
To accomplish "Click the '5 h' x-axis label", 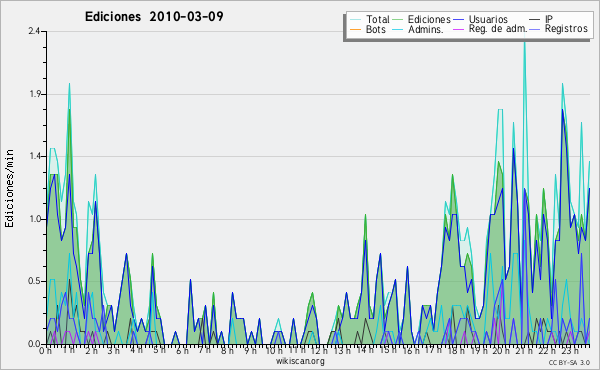I will [159, 350].
